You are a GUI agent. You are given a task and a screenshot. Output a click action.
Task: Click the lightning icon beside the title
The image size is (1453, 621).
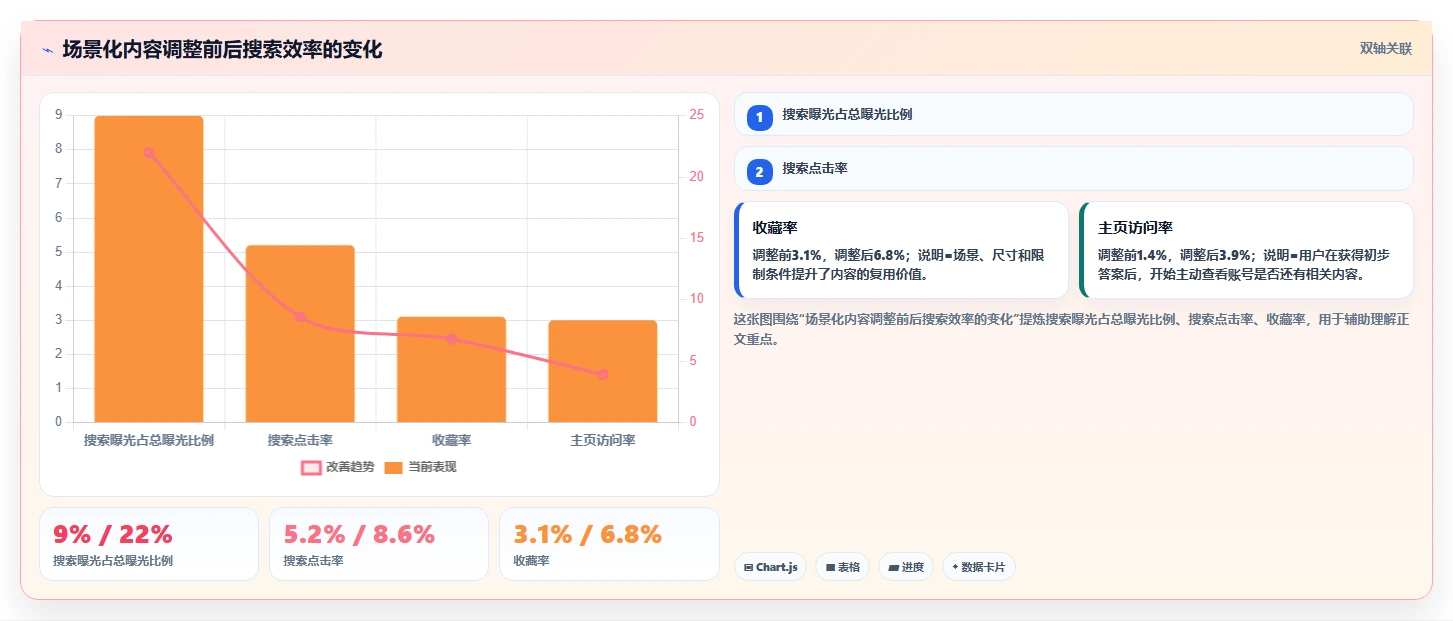pyautogui.click(x=47, y=50)
